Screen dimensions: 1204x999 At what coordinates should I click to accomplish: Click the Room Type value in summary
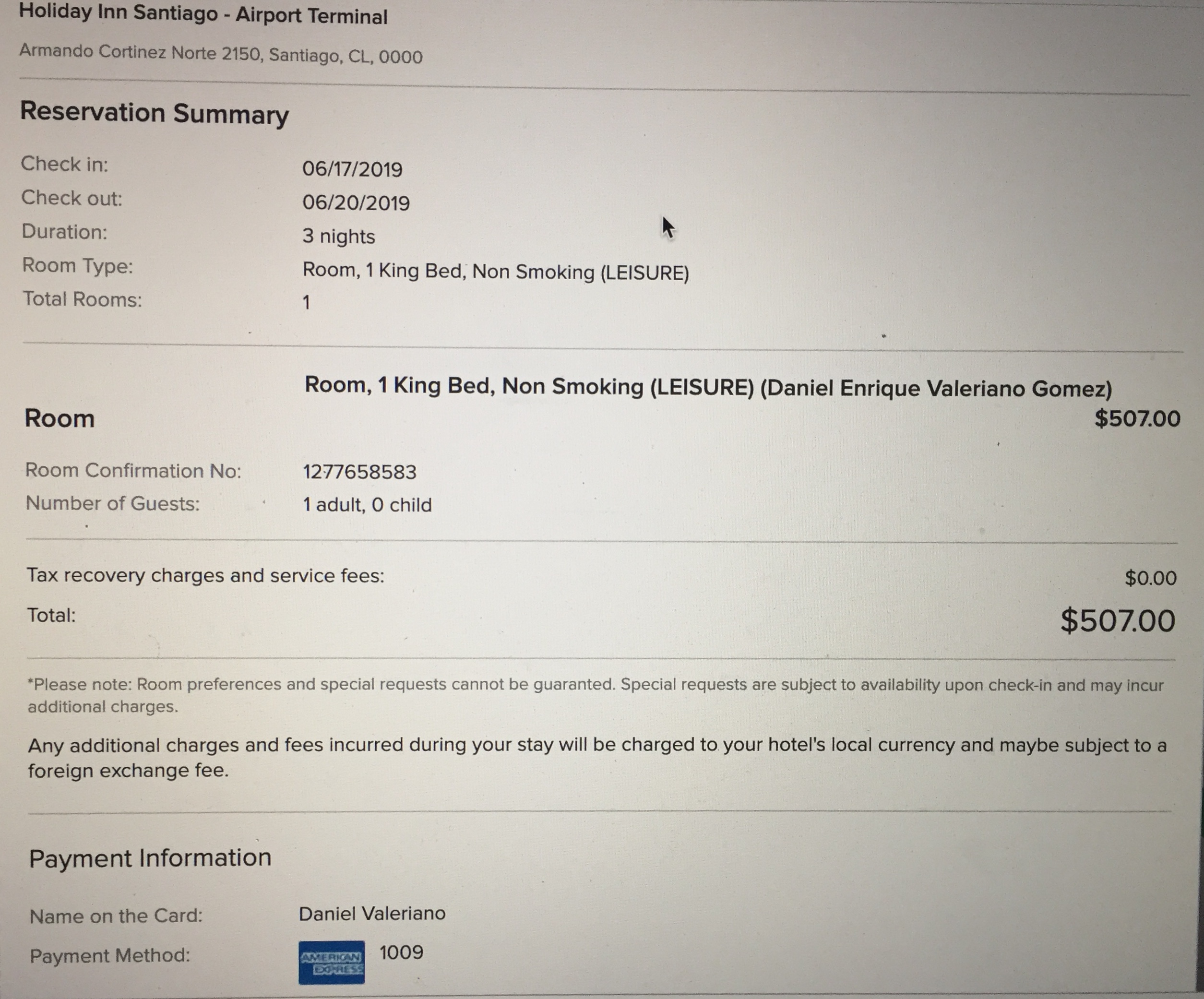click(x=495, y=271)
